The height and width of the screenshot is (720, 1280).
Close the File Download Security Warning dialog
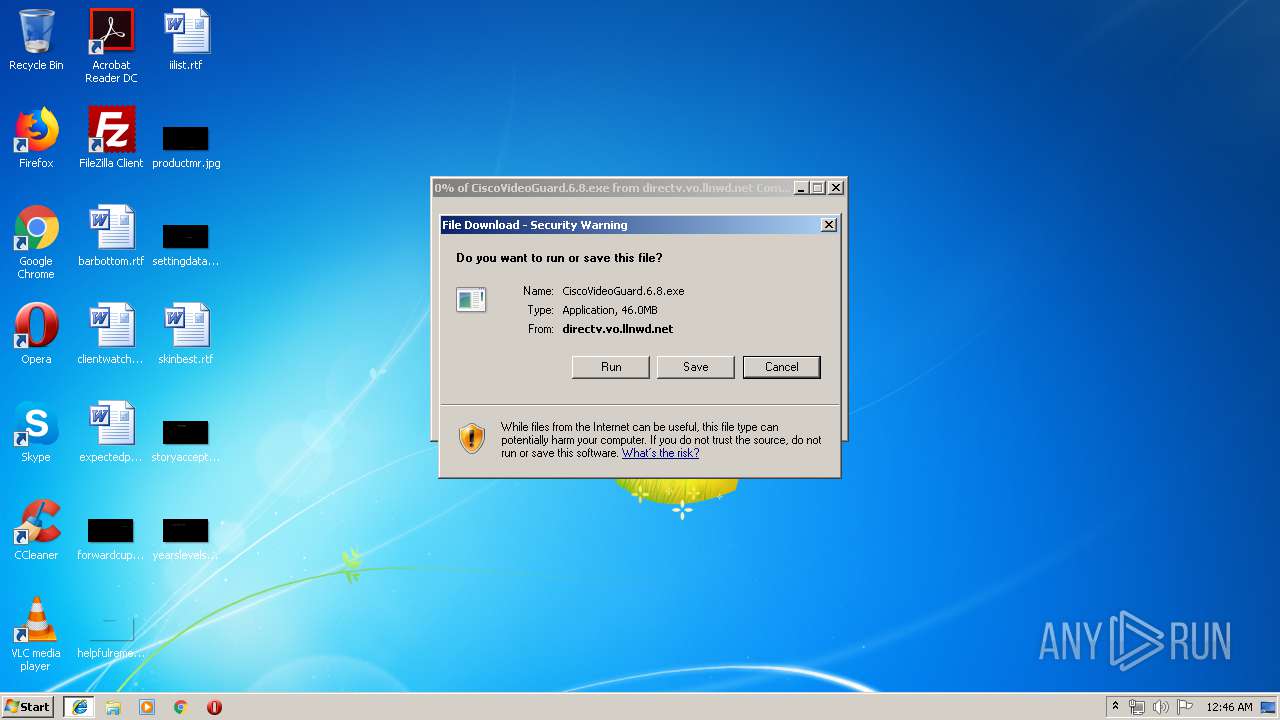pyautogui.click(x=828, y=225)
